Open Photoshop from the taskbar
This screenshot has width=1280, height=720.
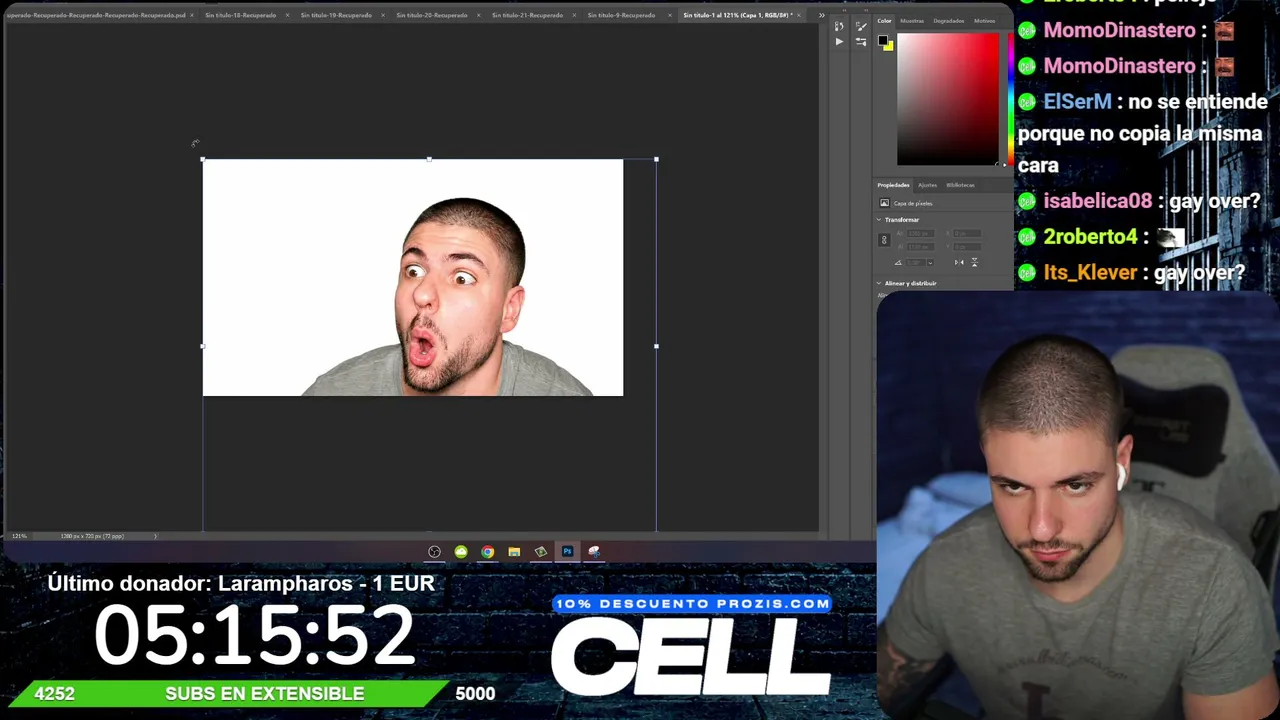567,552
